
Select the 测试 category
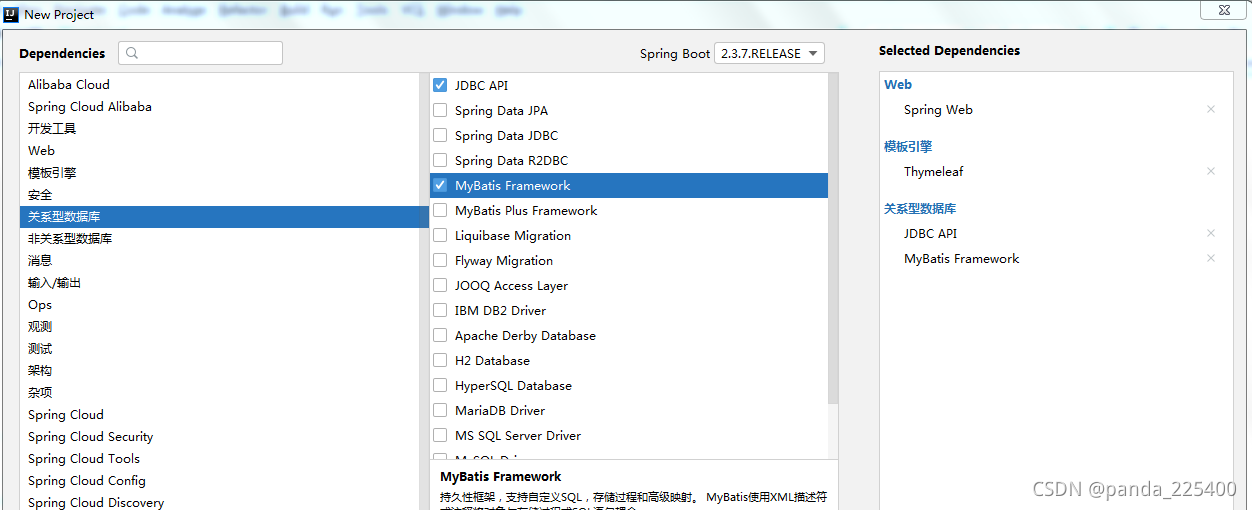coord(224,349)
